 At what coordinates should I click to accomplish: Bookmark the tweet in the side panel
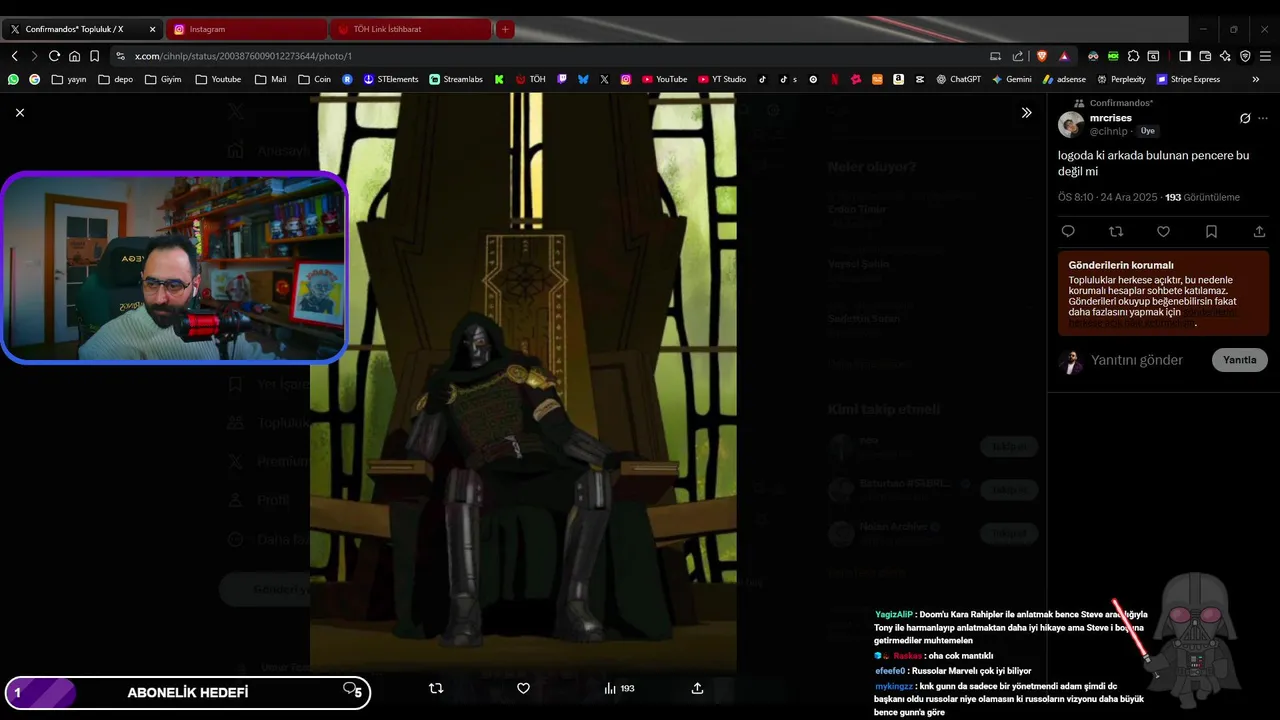point(1211,231)
